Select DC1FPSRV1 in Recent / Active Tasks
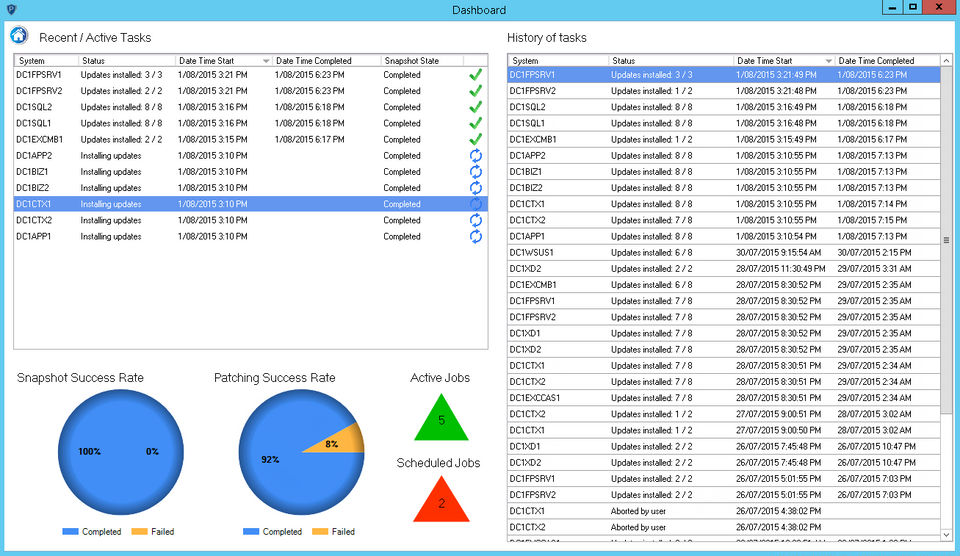 pos(250,75)
